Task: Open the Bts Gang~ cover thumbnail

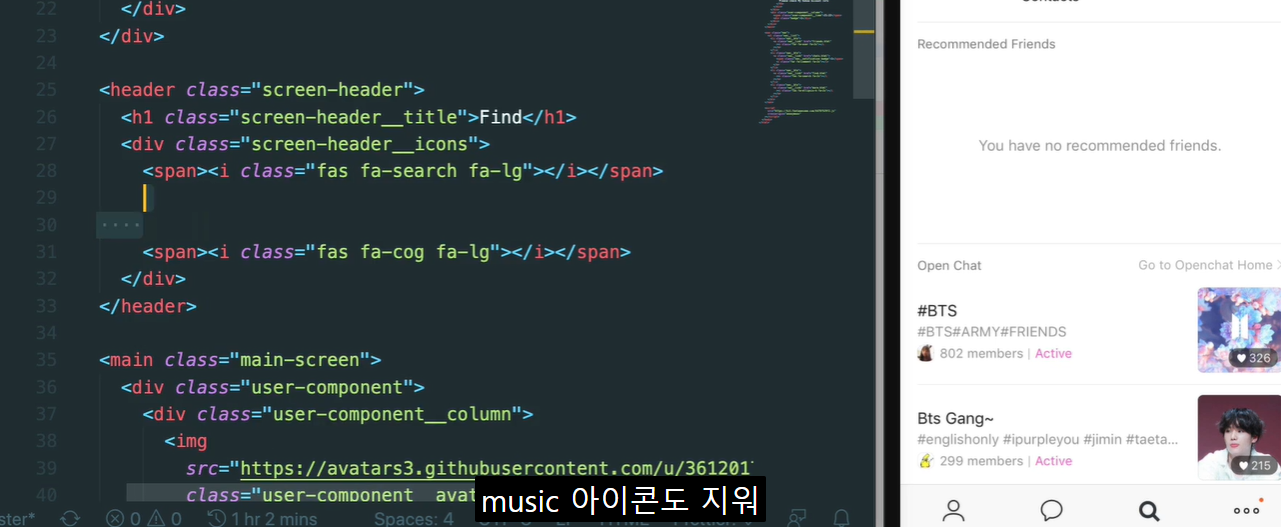Action: (x=1239, y=437)
